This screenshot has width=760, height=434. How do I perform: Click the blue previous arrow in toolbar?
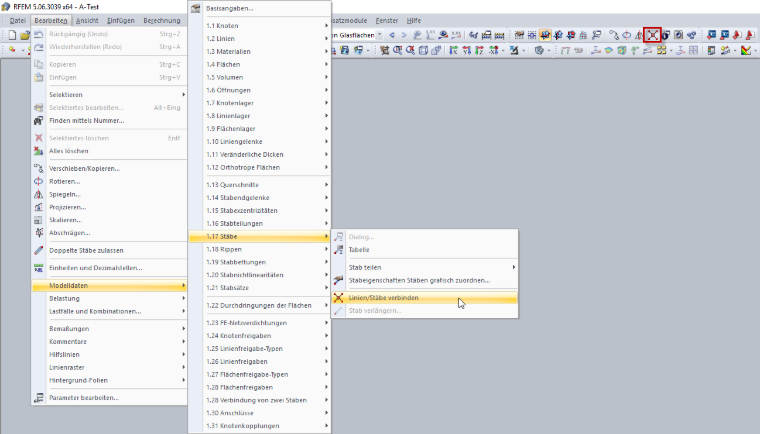pos(392,35)
